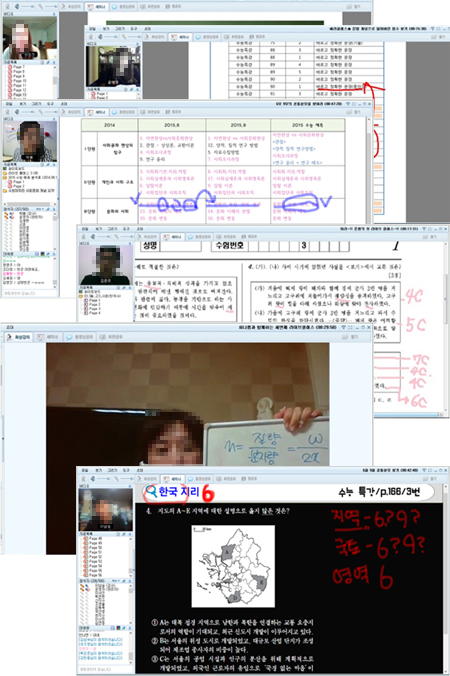Open 파일 menu in Korean geography window

pyautogui.click(x=85, y=470)
